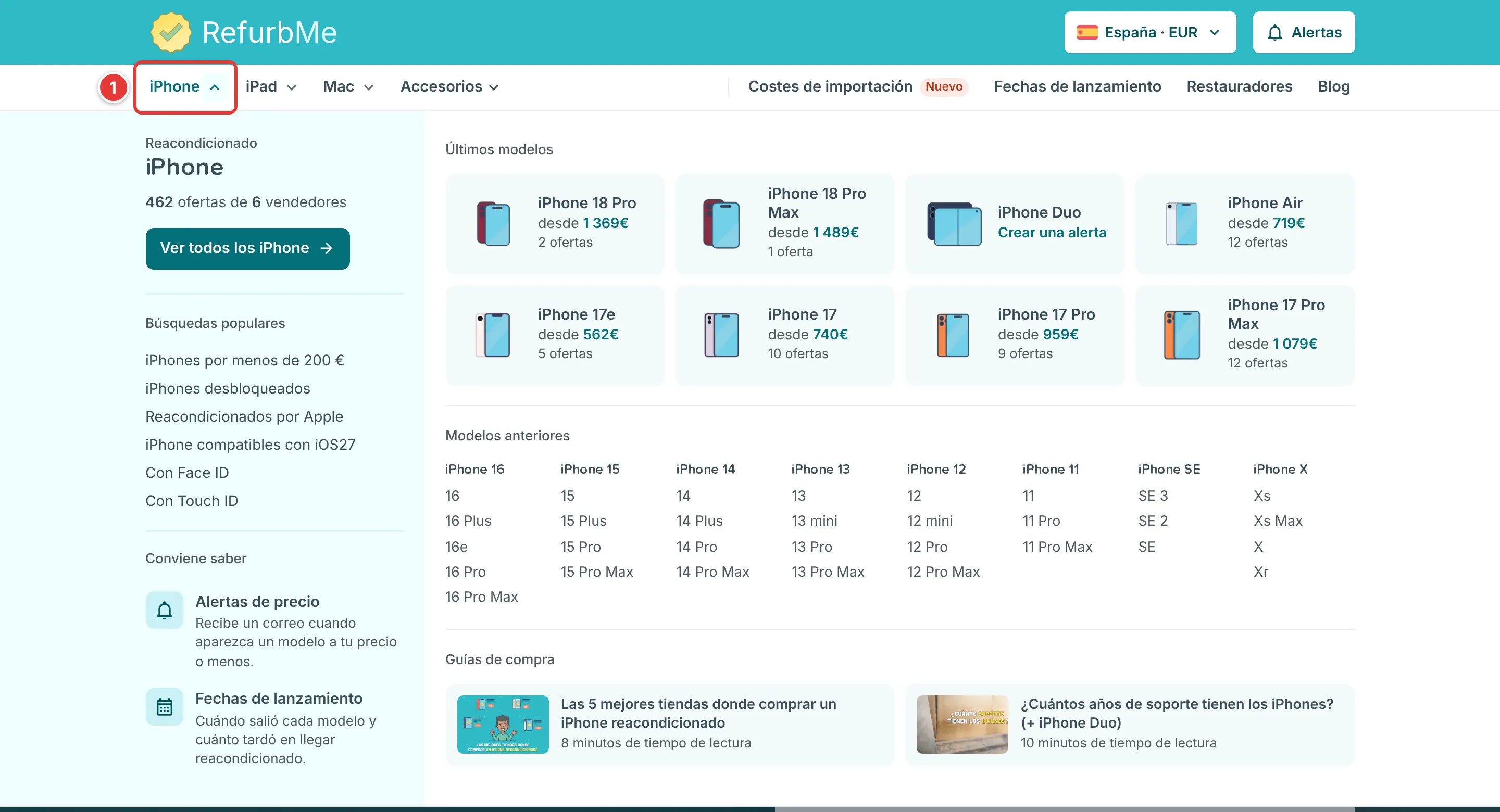Go to Fechas de lanzamiento in navigation
Viewport: 1500px width, 812px height.
(x=1077, y=86)
